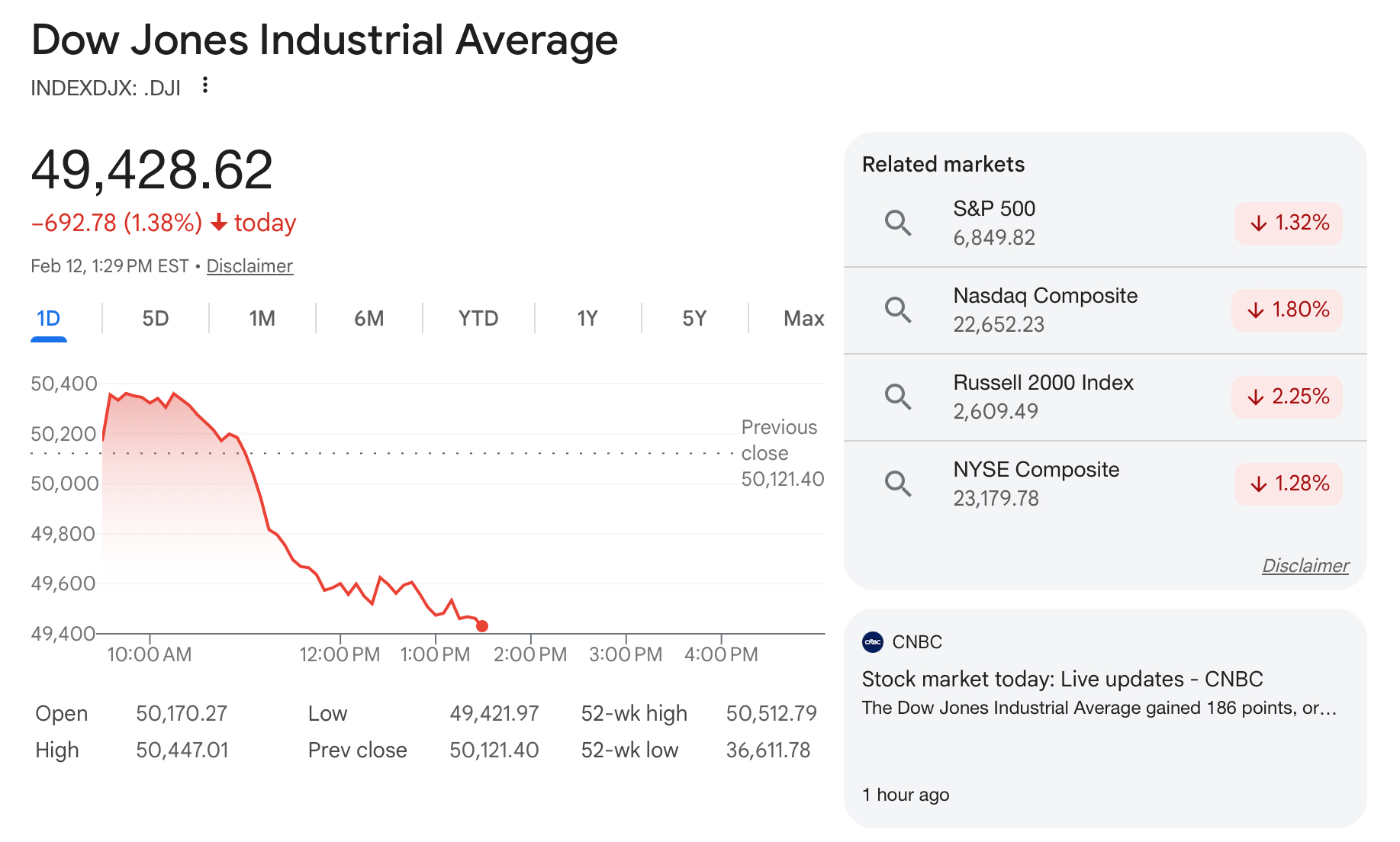Click the CNBC logo icon

[872, 642]
